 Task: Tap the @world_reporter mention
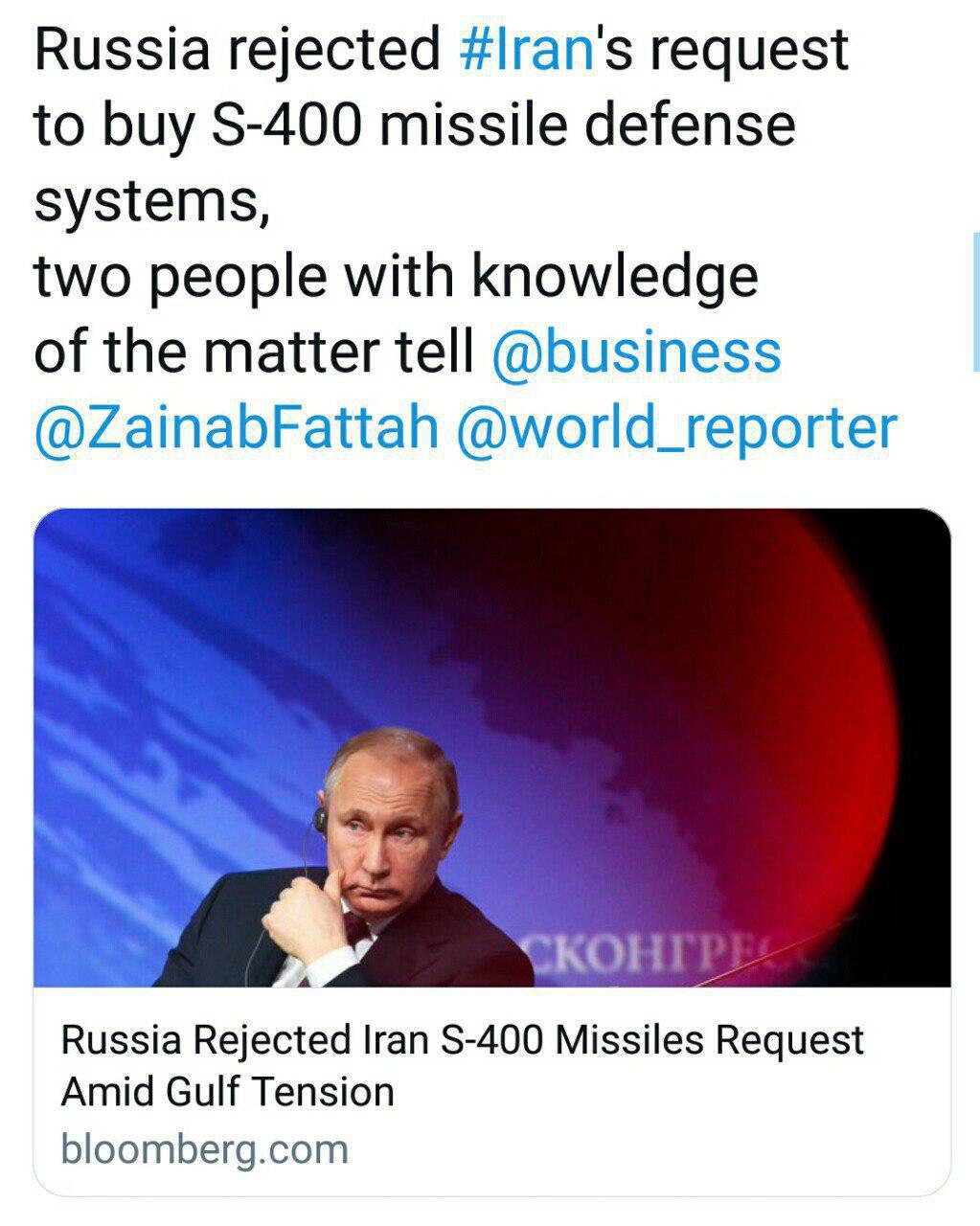pyautogui.click(x=677, y=427)
